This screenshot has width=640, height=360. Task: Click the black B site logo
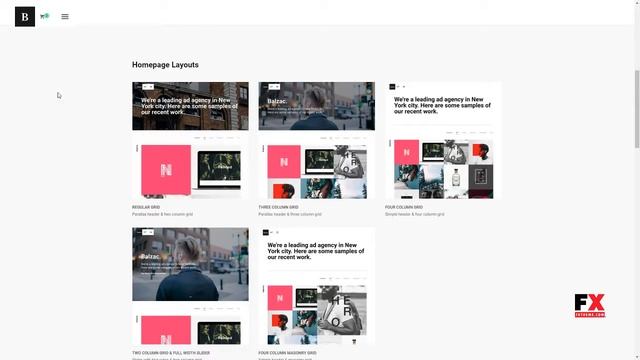[x=25, y=17]
